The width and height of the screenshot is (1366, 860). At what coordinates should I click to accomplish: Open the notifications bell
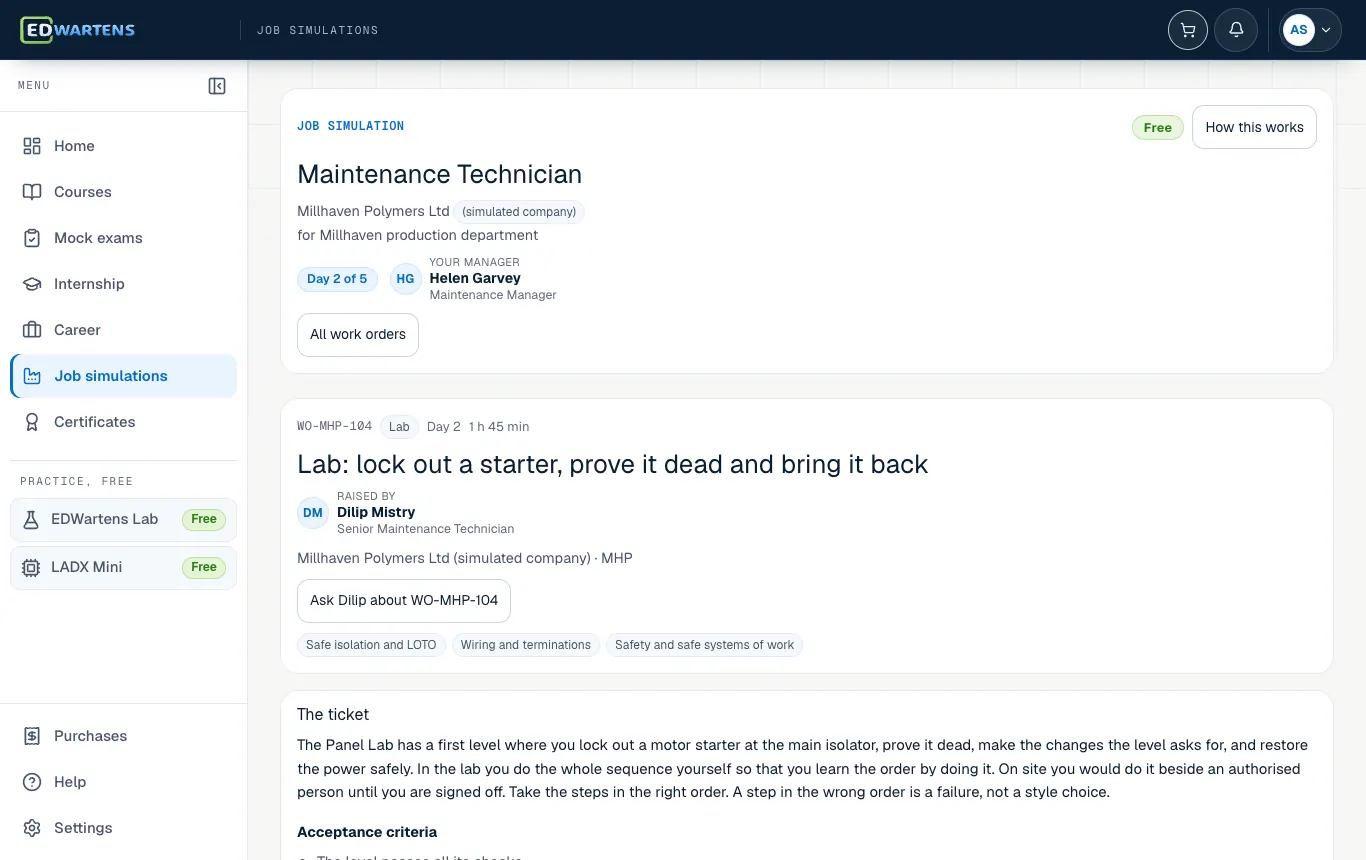1236,30
